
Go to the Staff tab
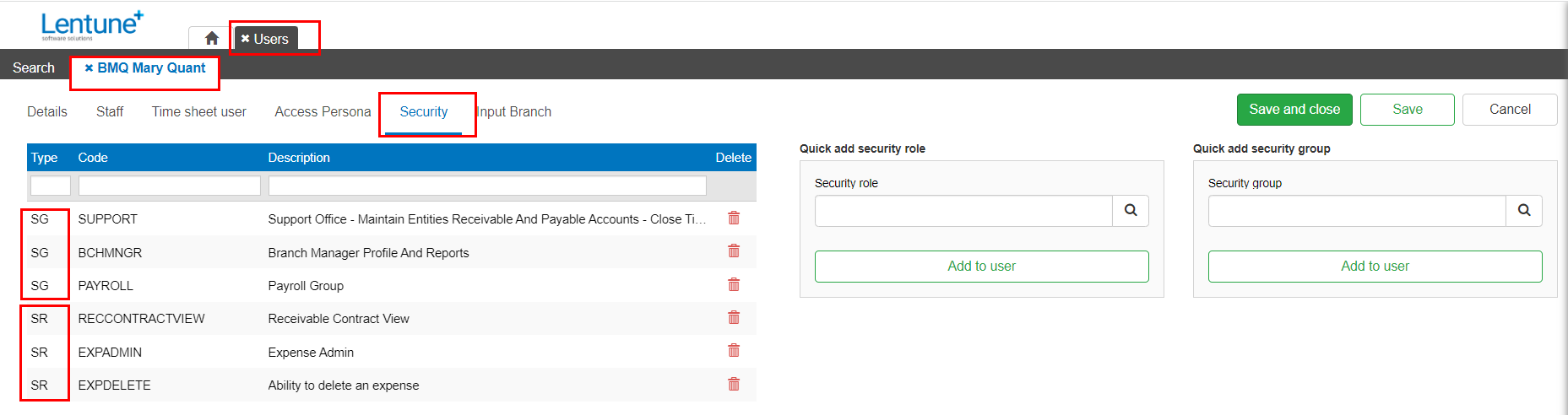click(x=110, y=111)
